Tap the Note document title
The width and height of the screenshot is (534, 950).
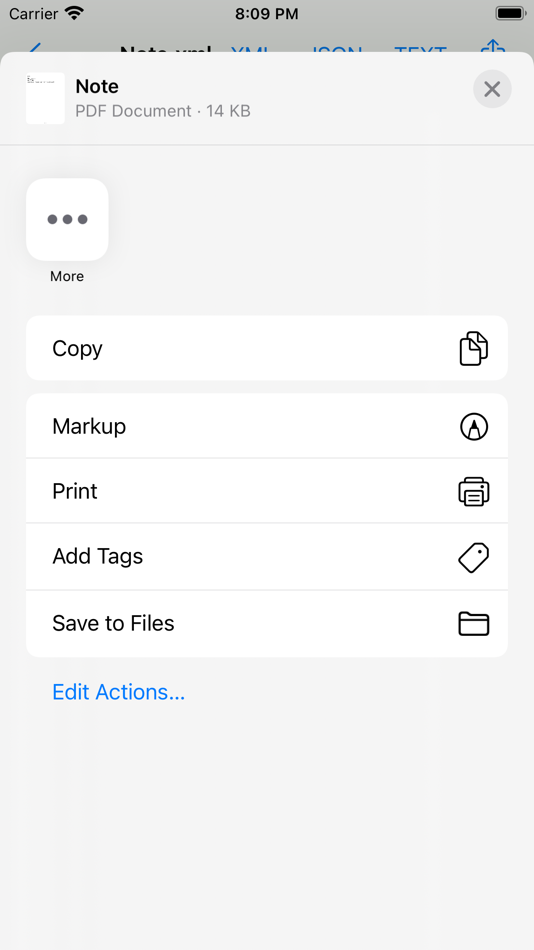tap(97, 87)
